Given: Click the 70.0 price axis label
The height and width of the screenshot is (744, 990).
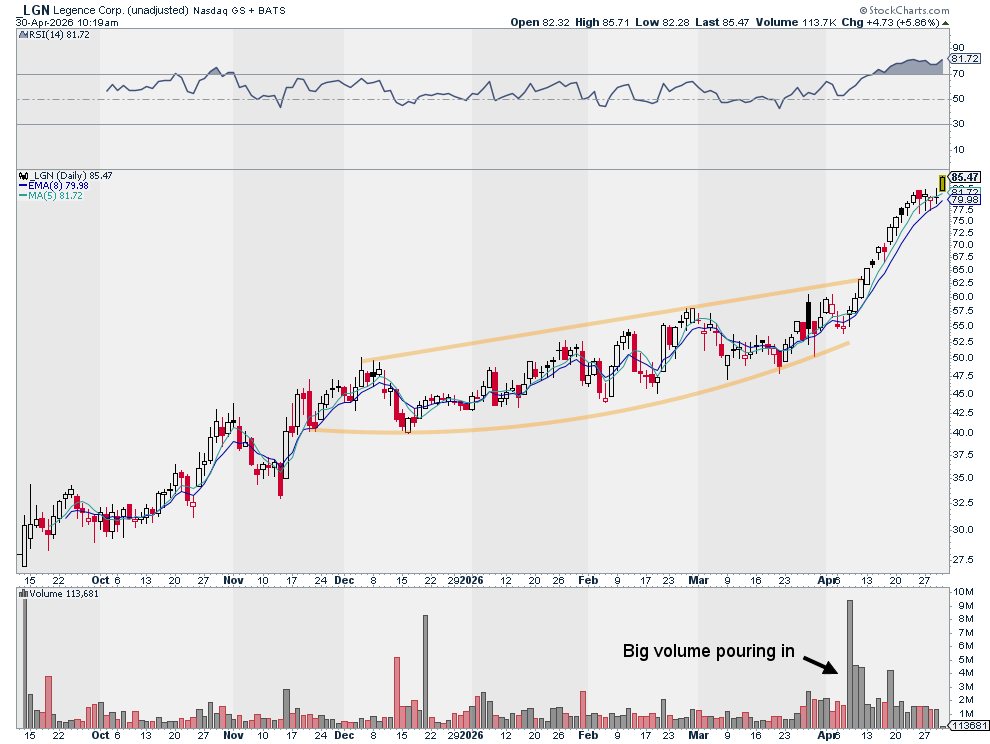Looking at the screenshot, I should [x=962, y=245].
